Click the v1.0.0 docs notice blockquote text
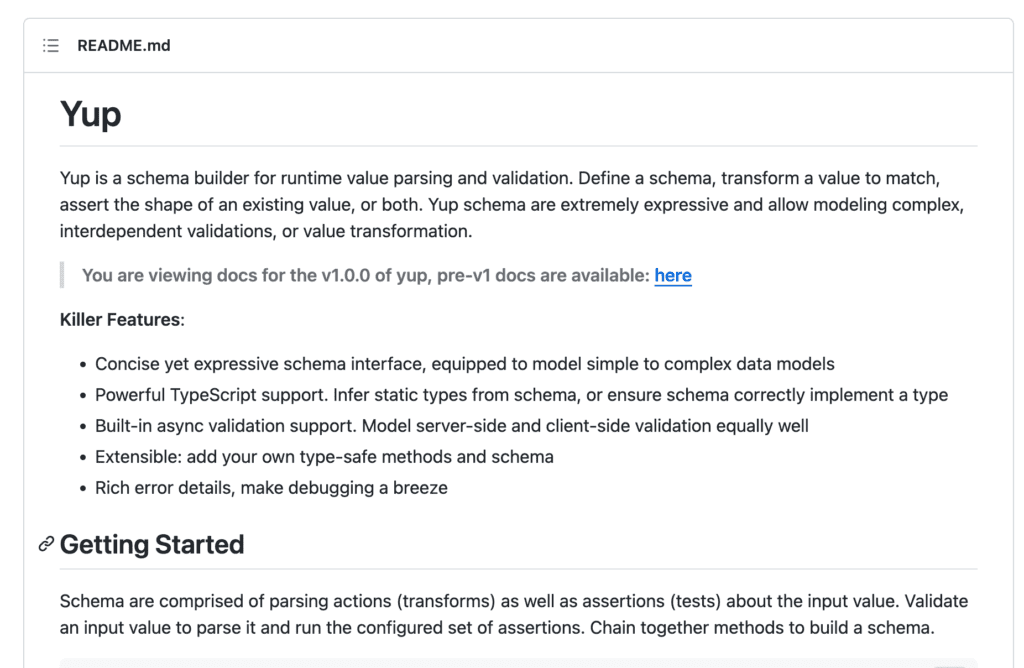The image size is (1024, 668). click(x=367, y=275)
